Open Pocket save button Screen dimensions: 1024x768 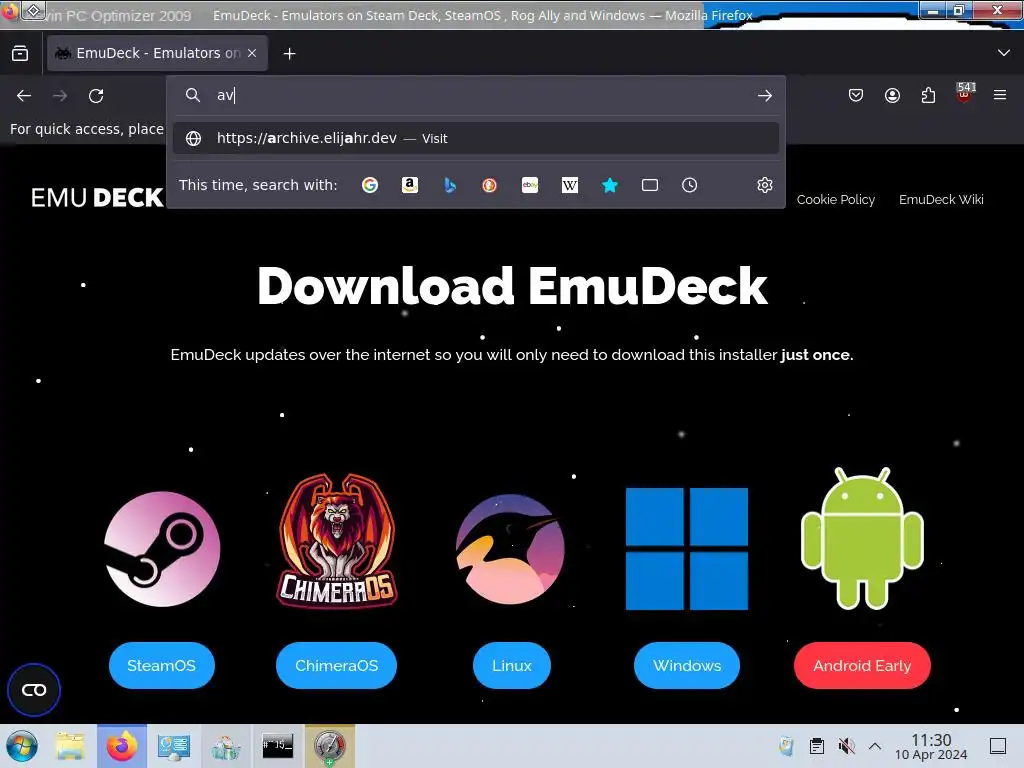click(856, 96)
